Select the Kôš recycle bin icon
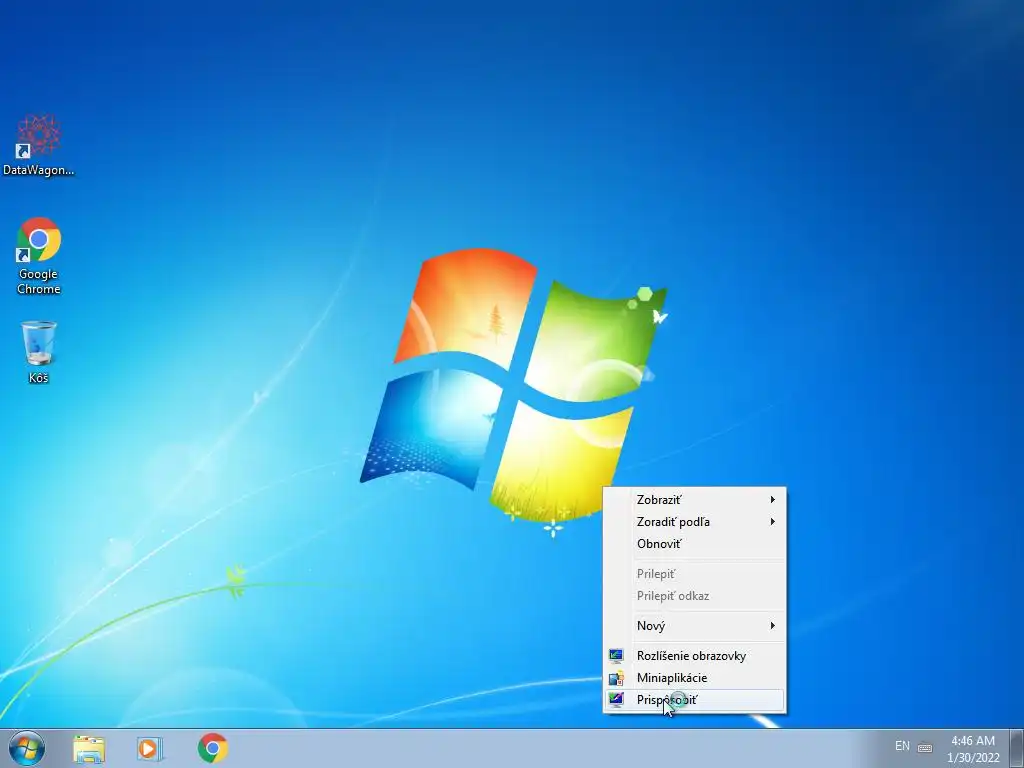Image resolution: width=1024 pixels, height=768 pixels. click(39, 351)
